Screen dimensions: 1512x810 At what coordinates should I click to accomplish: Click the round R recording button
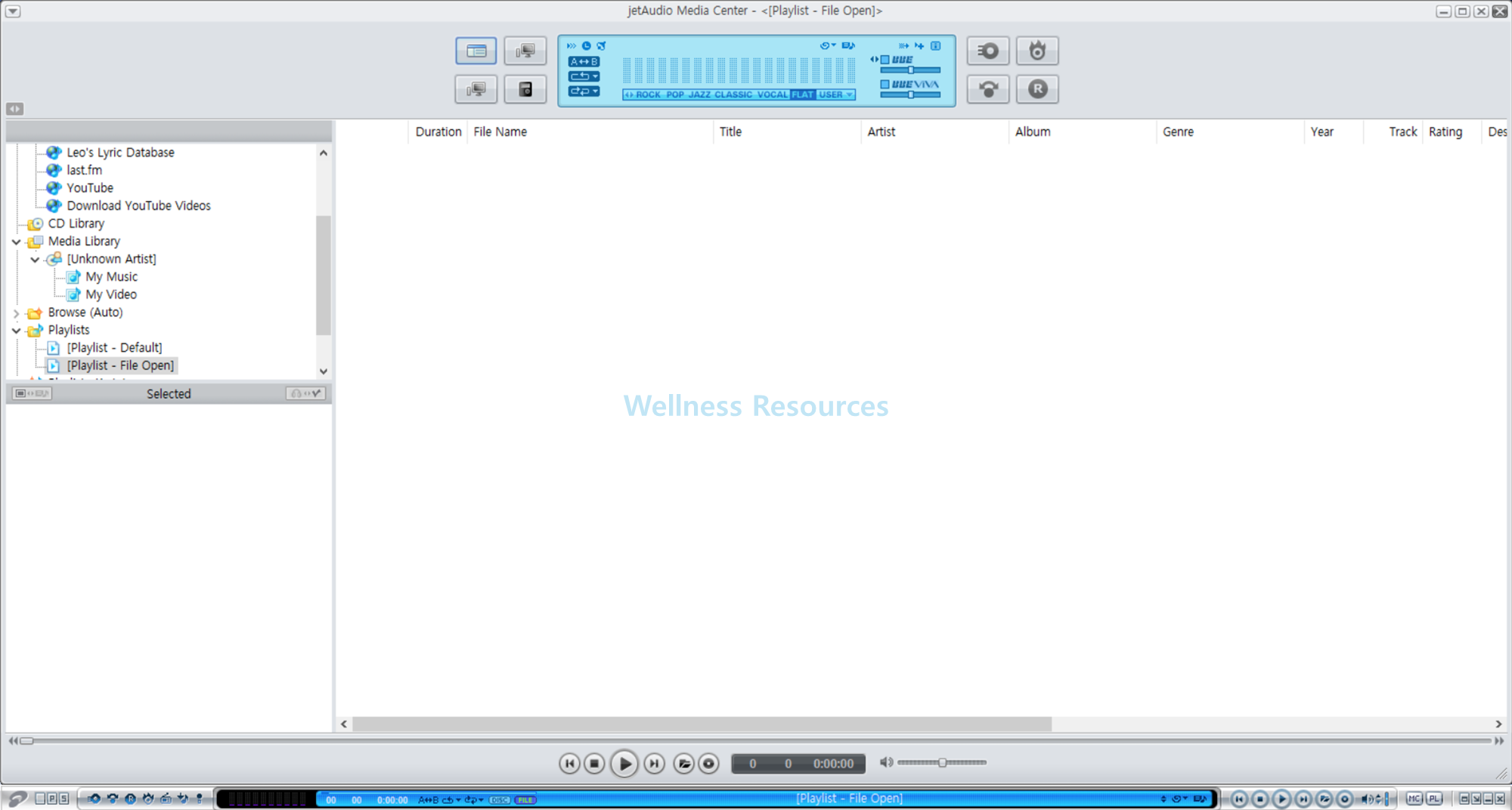click(1037, 89)
